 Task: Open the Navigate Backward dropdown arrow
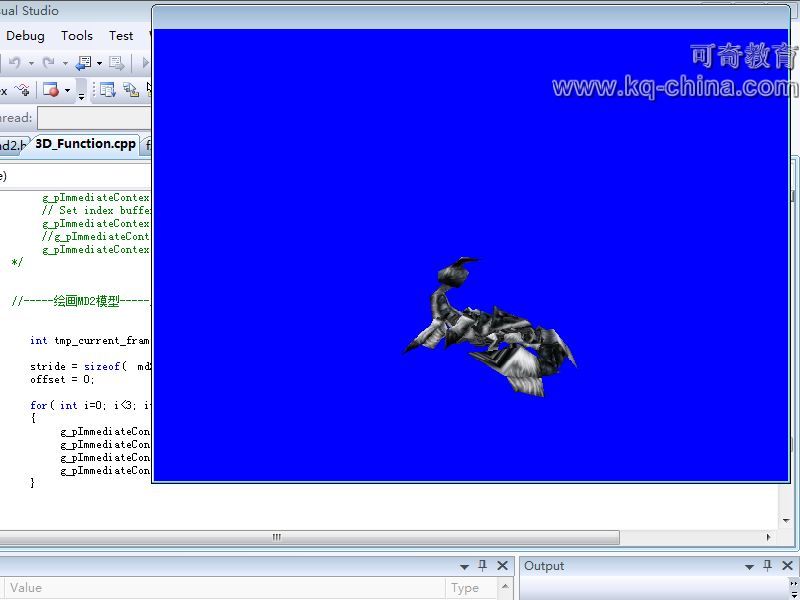coord(98,63)
